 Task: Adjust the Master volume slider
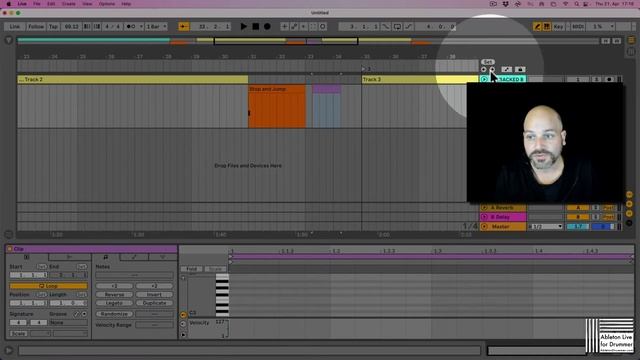click(578, 227)
